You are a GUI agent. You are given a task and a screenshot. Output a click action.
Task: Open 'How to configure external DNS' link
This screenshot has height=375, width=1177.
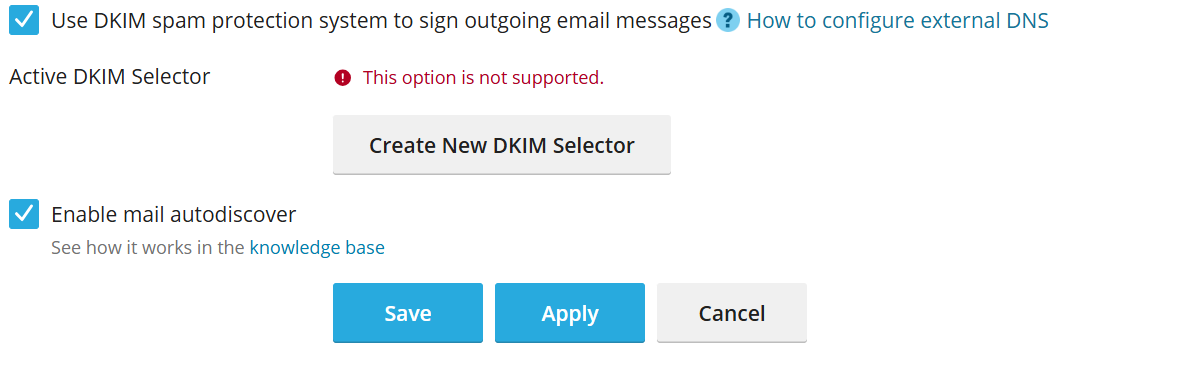pos(897,21)
